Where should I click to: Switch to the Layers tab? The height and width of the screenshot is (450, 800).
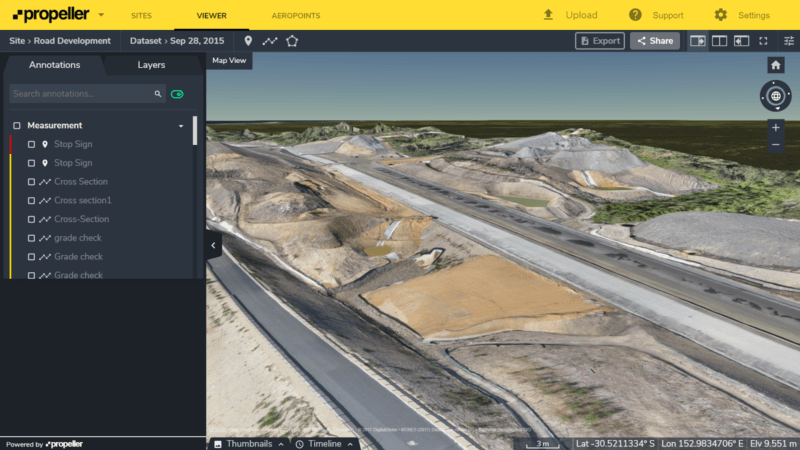(x=151, y=65)
